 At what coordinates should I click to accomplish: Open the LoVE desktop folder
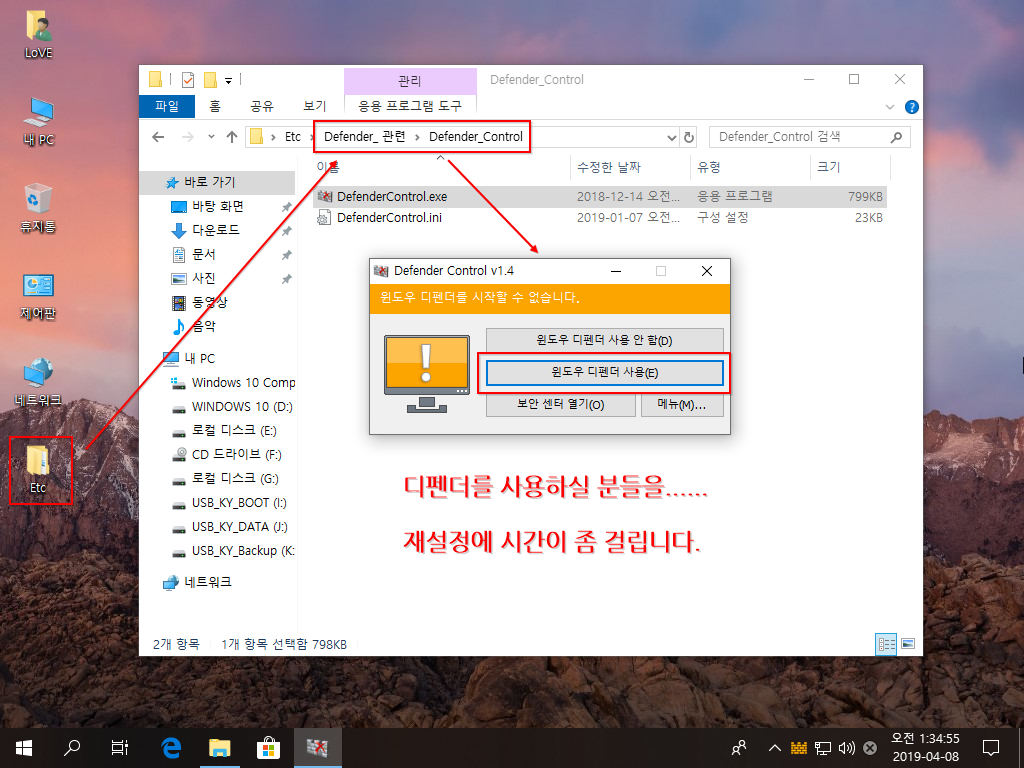[38, 35]
